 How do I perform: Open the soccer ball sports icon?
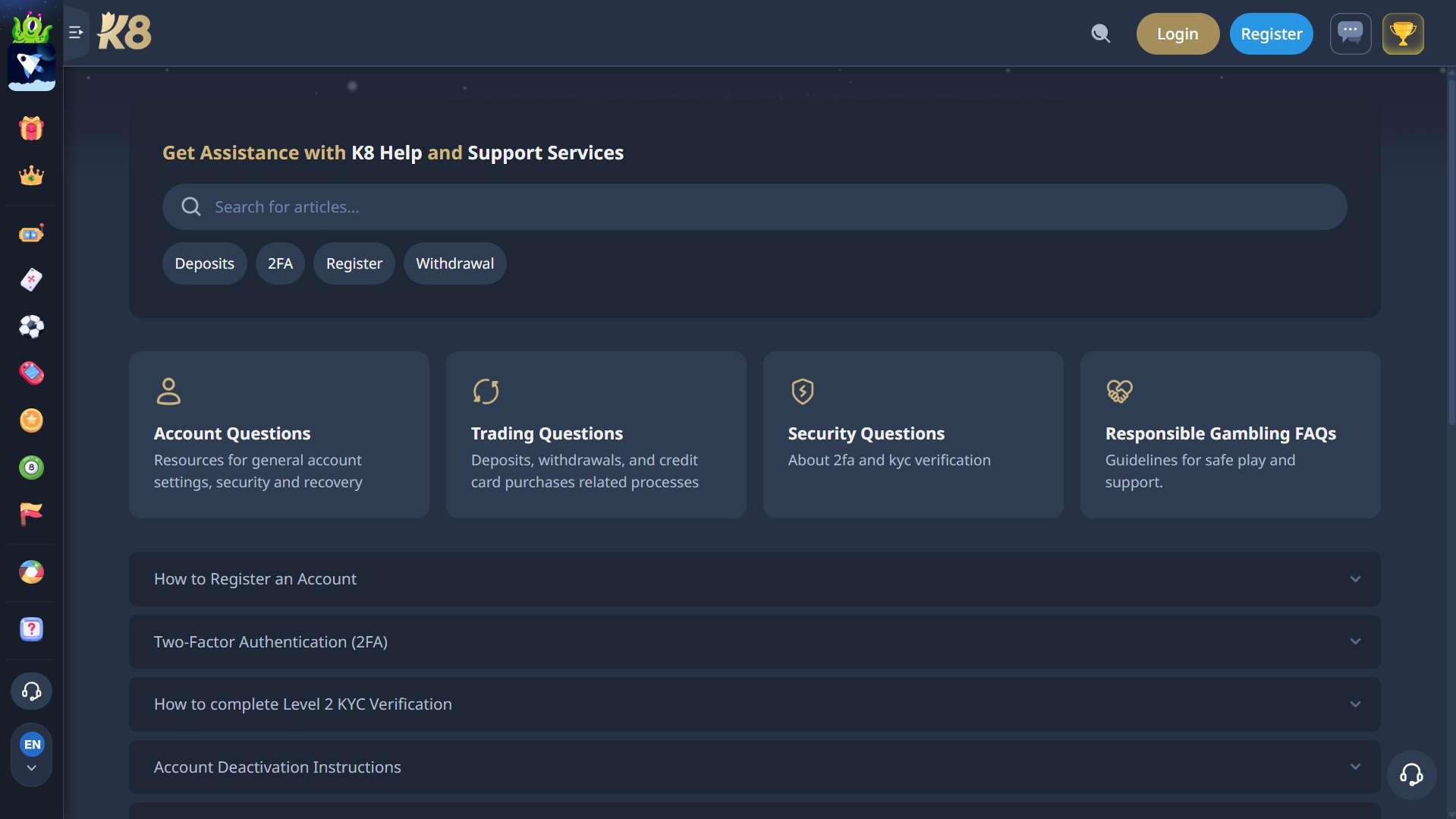(31, 326)
